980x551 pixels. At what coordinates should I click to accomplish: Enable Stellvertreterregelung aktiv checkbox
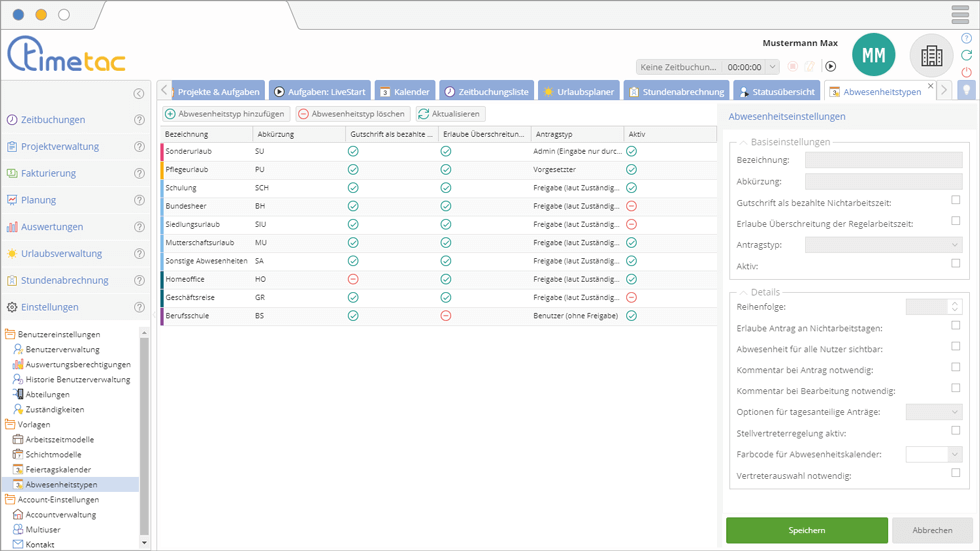point(956,431)
